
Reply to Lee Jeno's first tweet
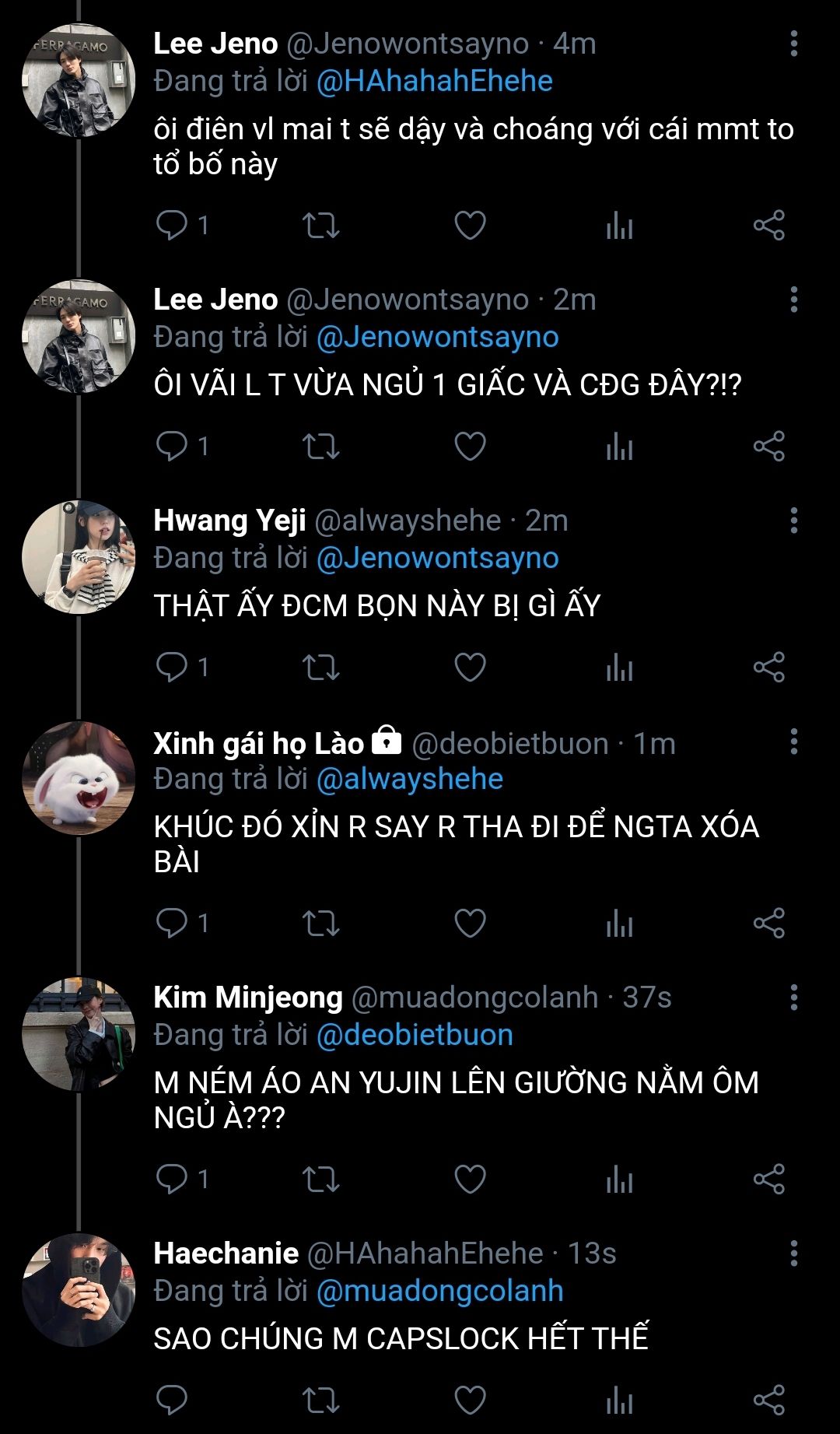[172, 226]
